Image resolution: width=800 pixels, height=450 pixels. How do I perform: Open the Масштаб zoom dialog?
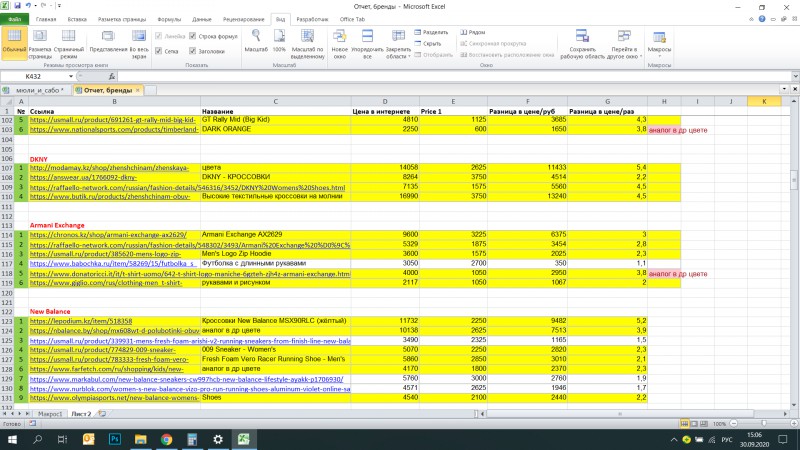click(256, 41)
